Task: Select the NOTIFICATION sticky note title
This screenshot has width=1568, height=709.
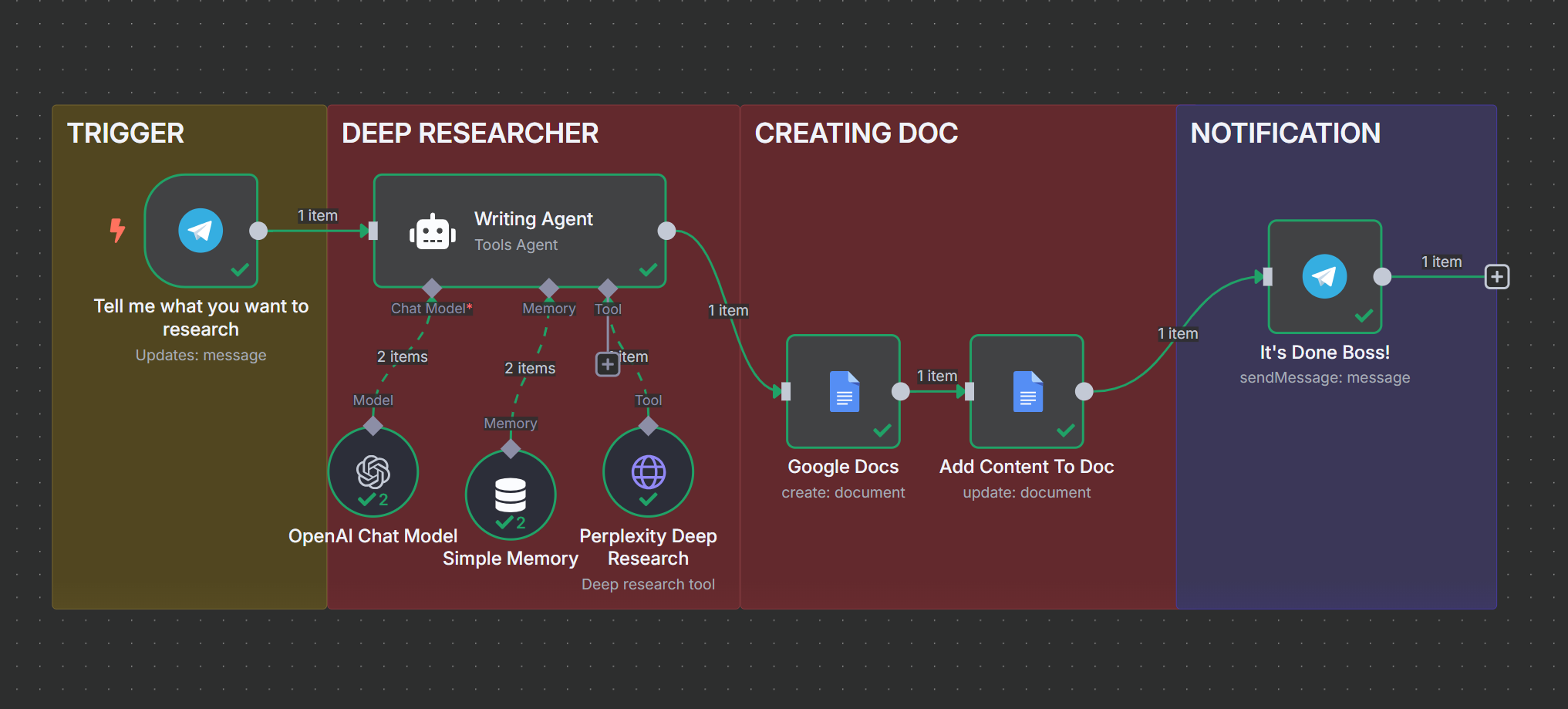Action: click(x=1285, y=133)
